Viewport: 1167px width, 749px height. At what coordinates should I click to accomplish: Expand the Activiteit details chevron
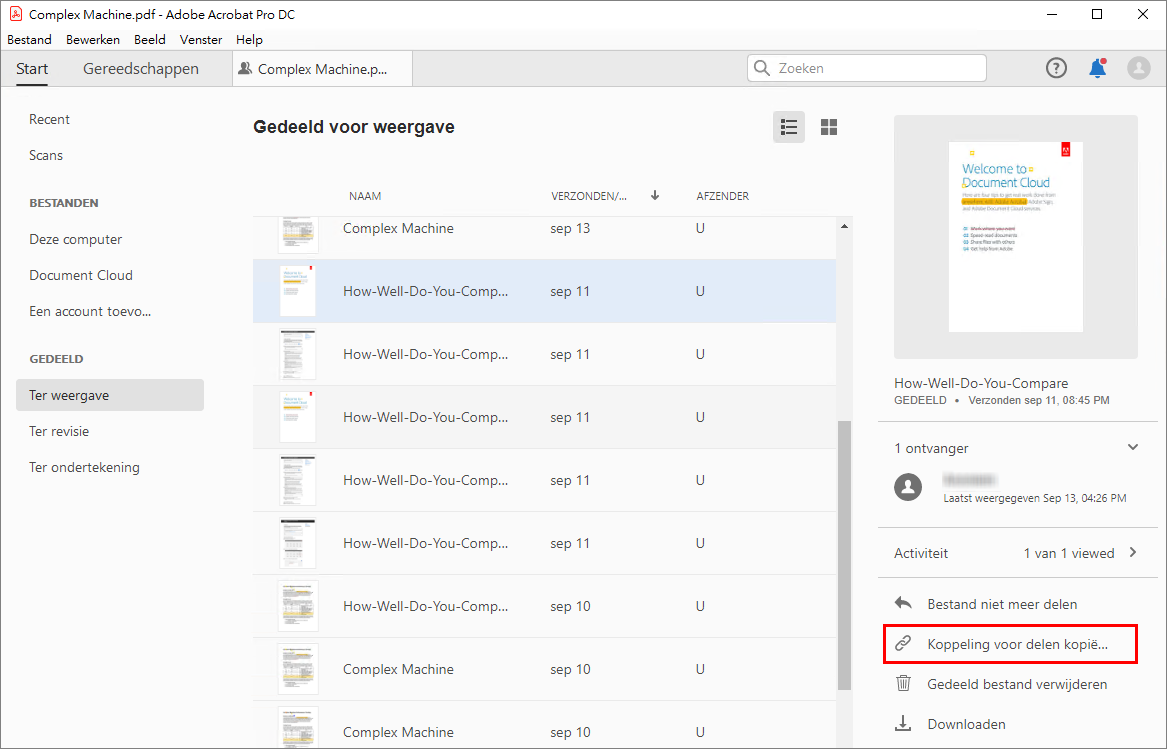(x=1133, y=552)
